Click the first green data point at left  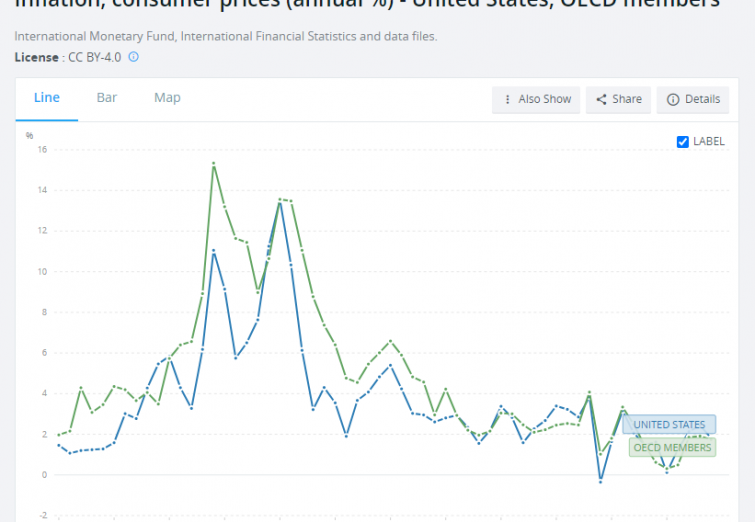tap(58, 435)
